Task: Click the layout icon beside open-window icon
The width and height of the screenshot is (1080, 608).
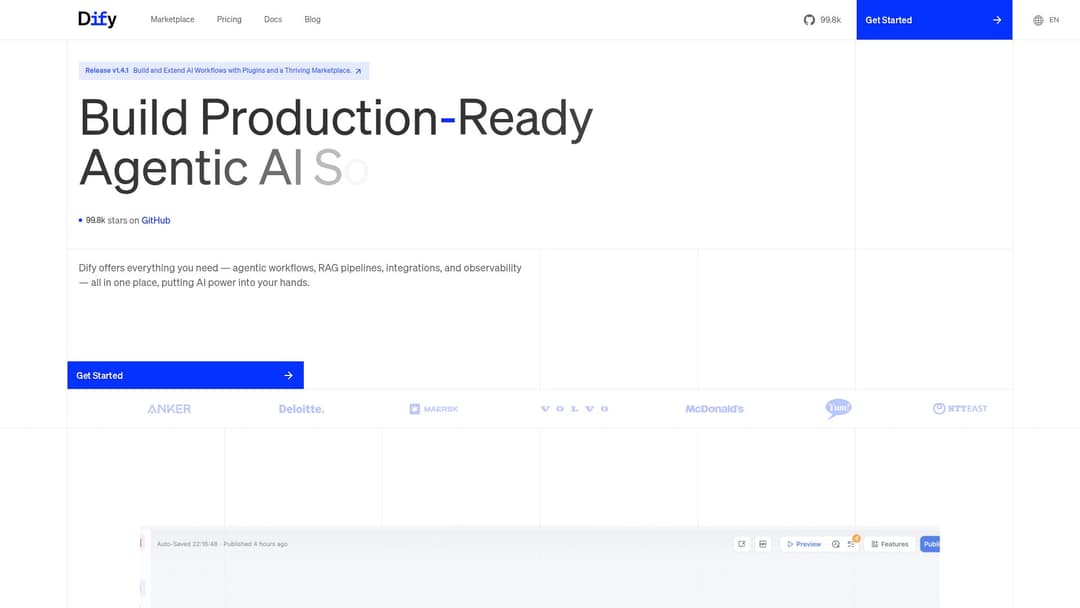Action: tap(763, 544)
